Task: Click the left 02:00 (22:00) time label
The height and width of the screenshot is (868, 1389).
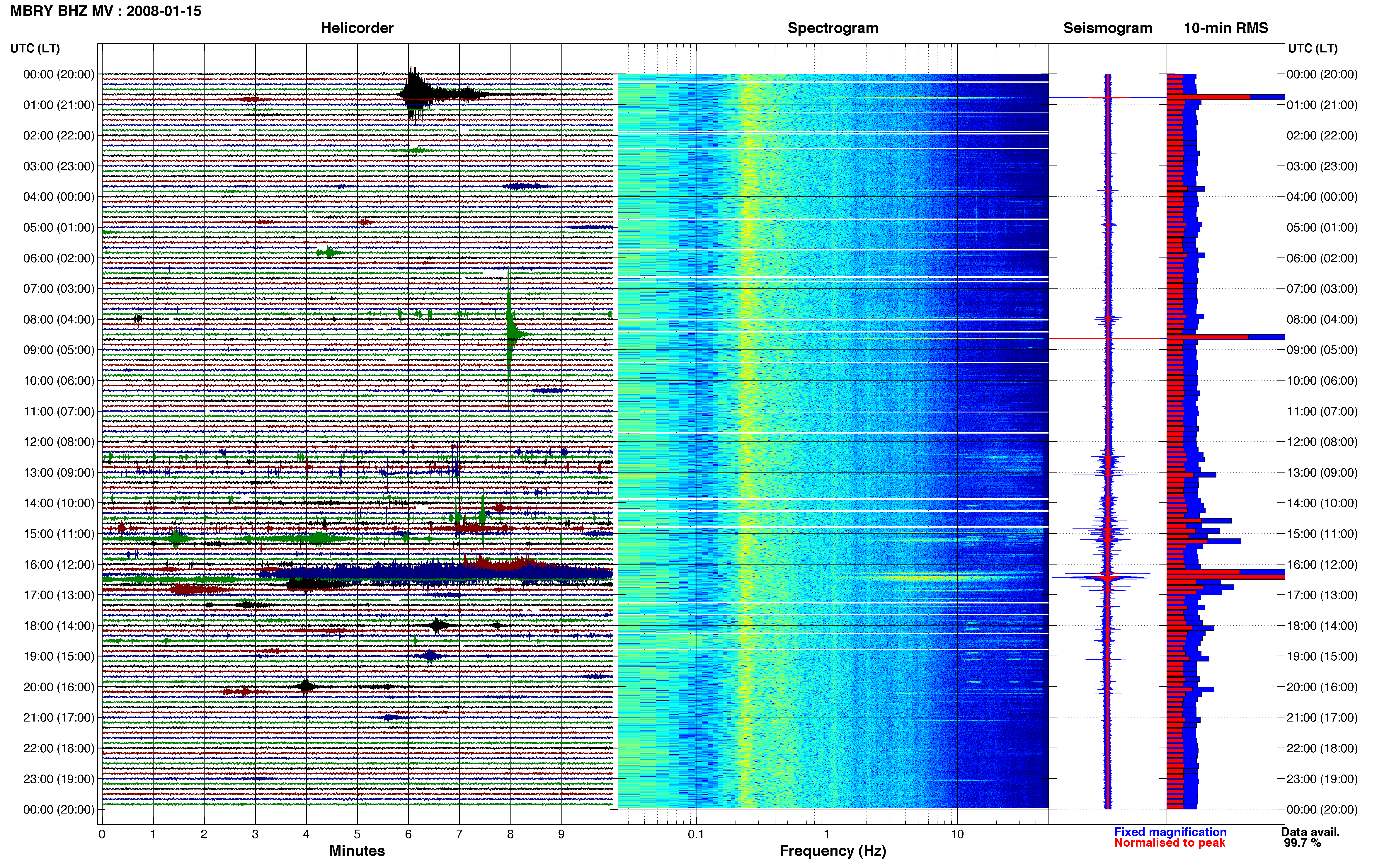Action: [x=59, y=135]
